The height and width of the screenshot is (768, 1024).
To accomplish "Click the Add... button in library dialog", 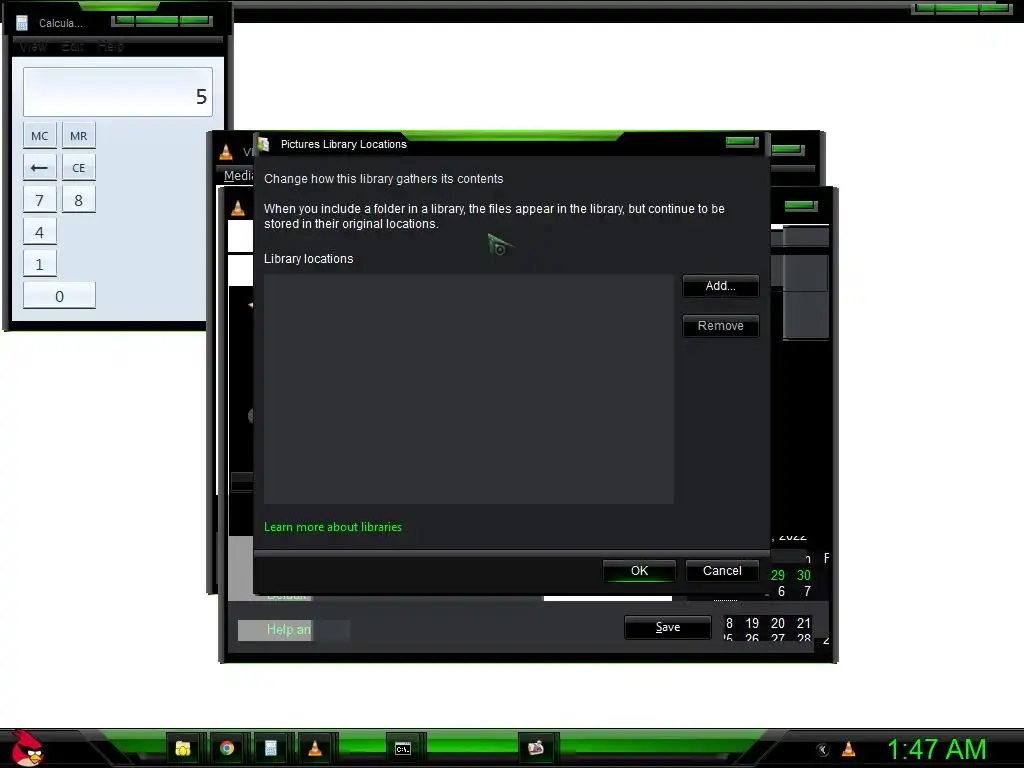I will 720,286.
